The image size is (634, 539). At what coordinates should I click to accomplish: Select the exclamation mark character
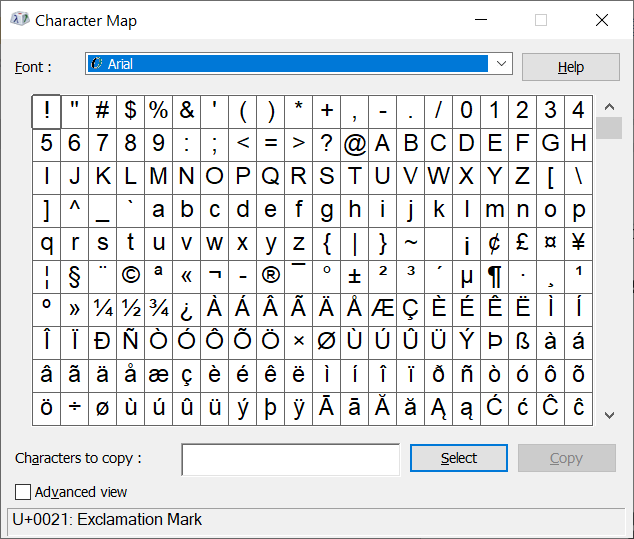(46, 112)
